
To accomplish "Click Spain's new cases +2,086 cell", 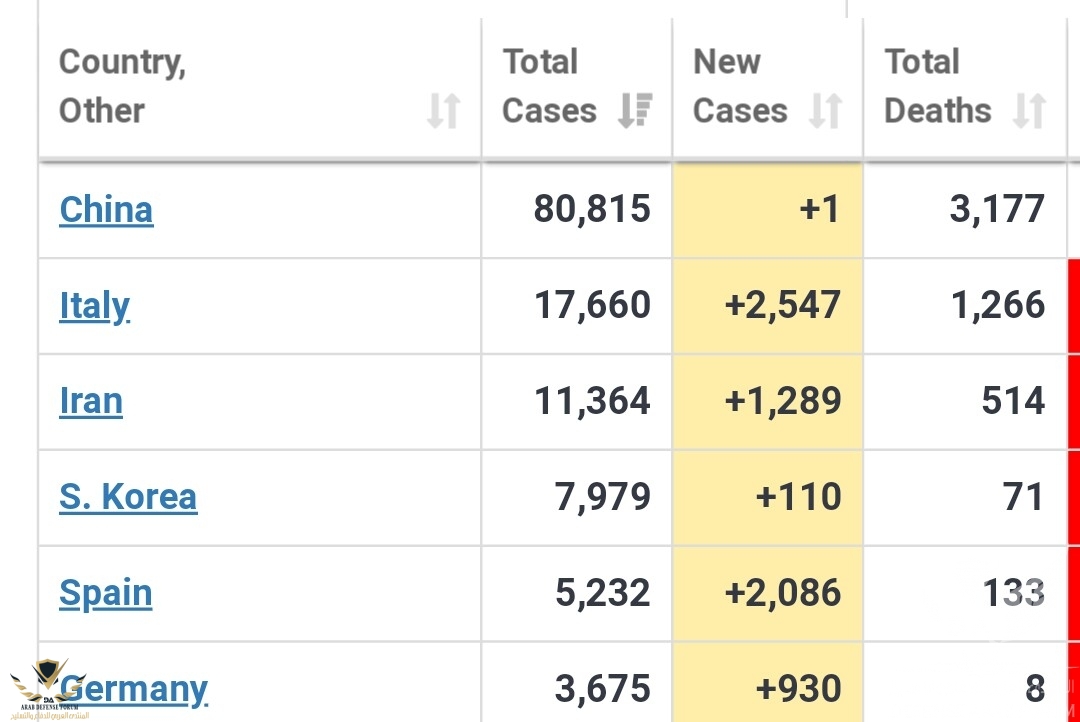I will click(x=768, y=593).
